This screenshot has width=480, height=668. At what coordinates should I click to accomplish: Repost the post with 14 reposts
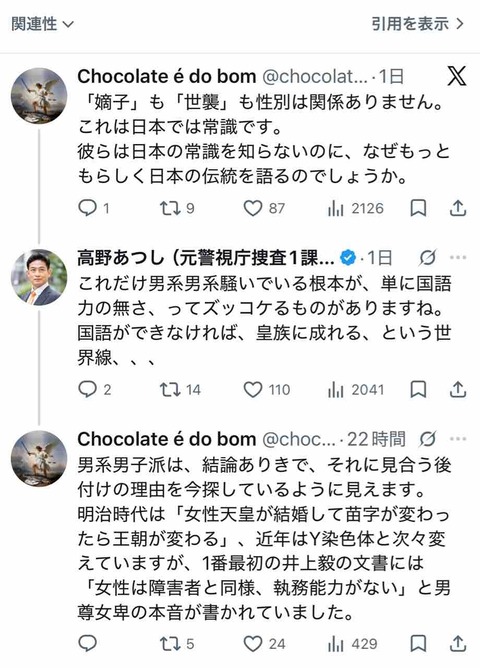(x=180, y=390)
